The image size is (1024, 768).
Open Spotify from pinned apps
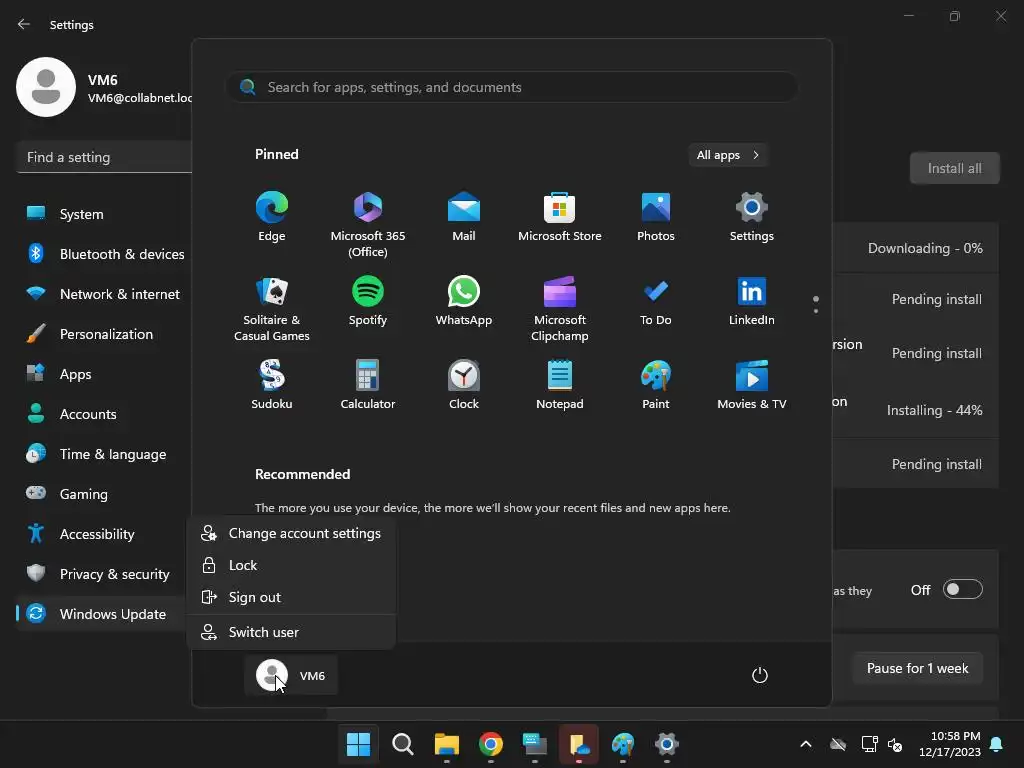(368, 301)
